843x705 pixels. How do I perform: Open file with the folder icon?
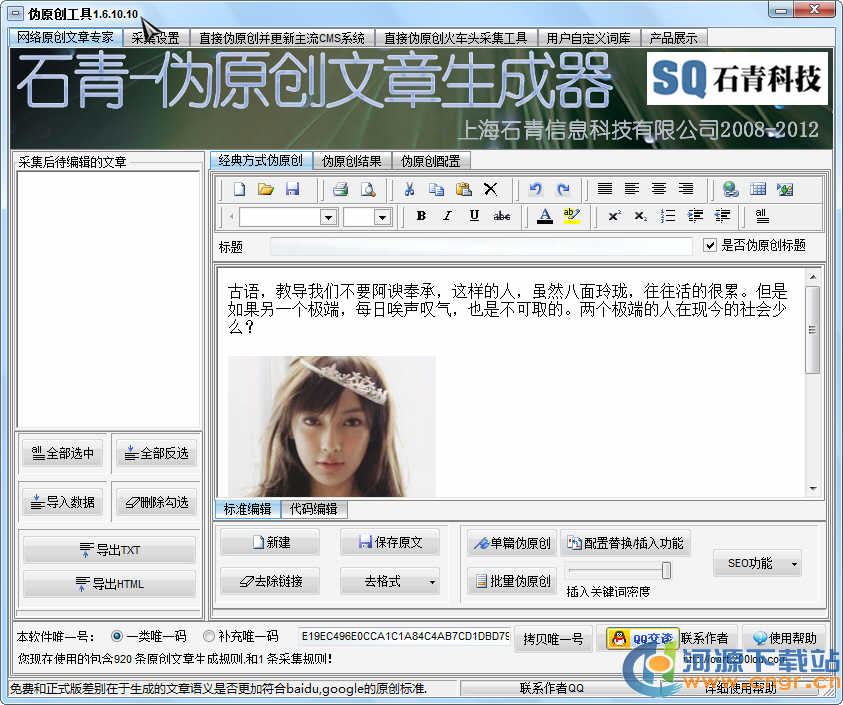[x=266, y=189]
